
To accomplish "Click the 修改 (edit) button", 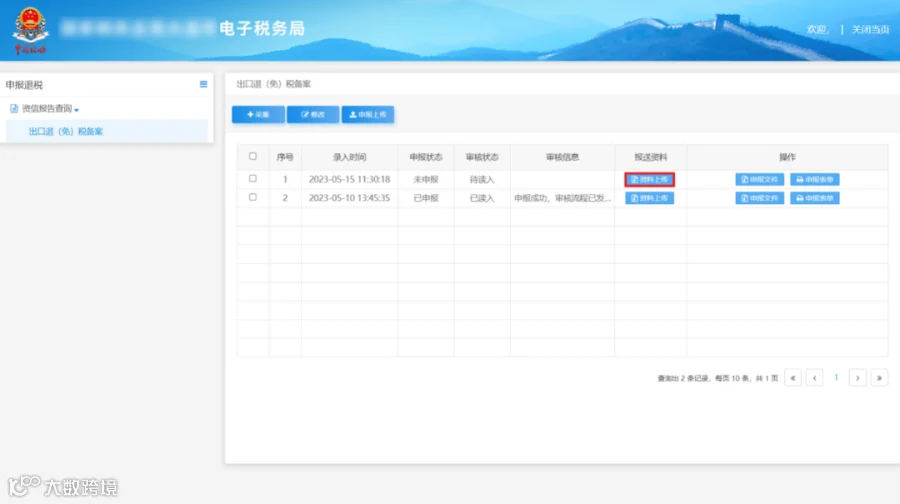I will (x=313, y=114).
